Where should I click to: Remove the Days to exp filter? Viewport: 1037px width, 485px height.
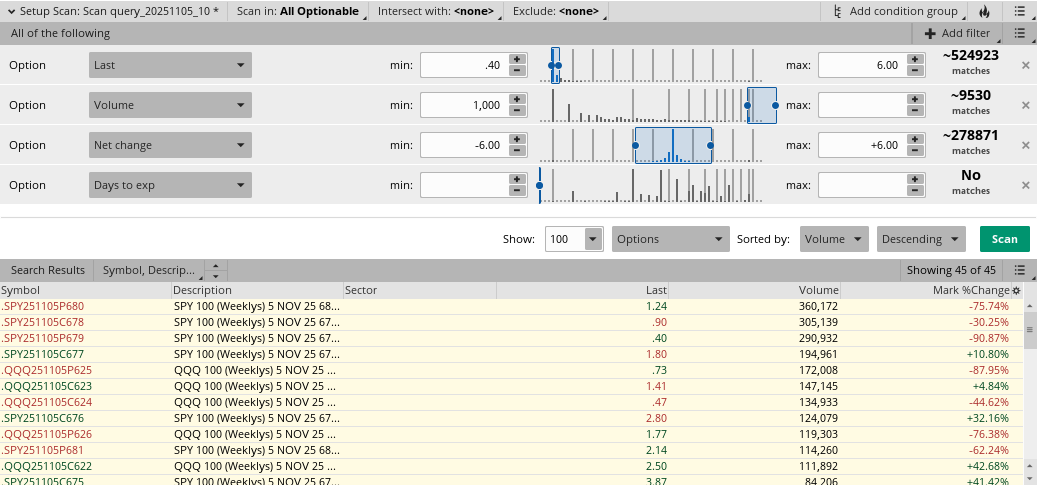pos(1025,185)
